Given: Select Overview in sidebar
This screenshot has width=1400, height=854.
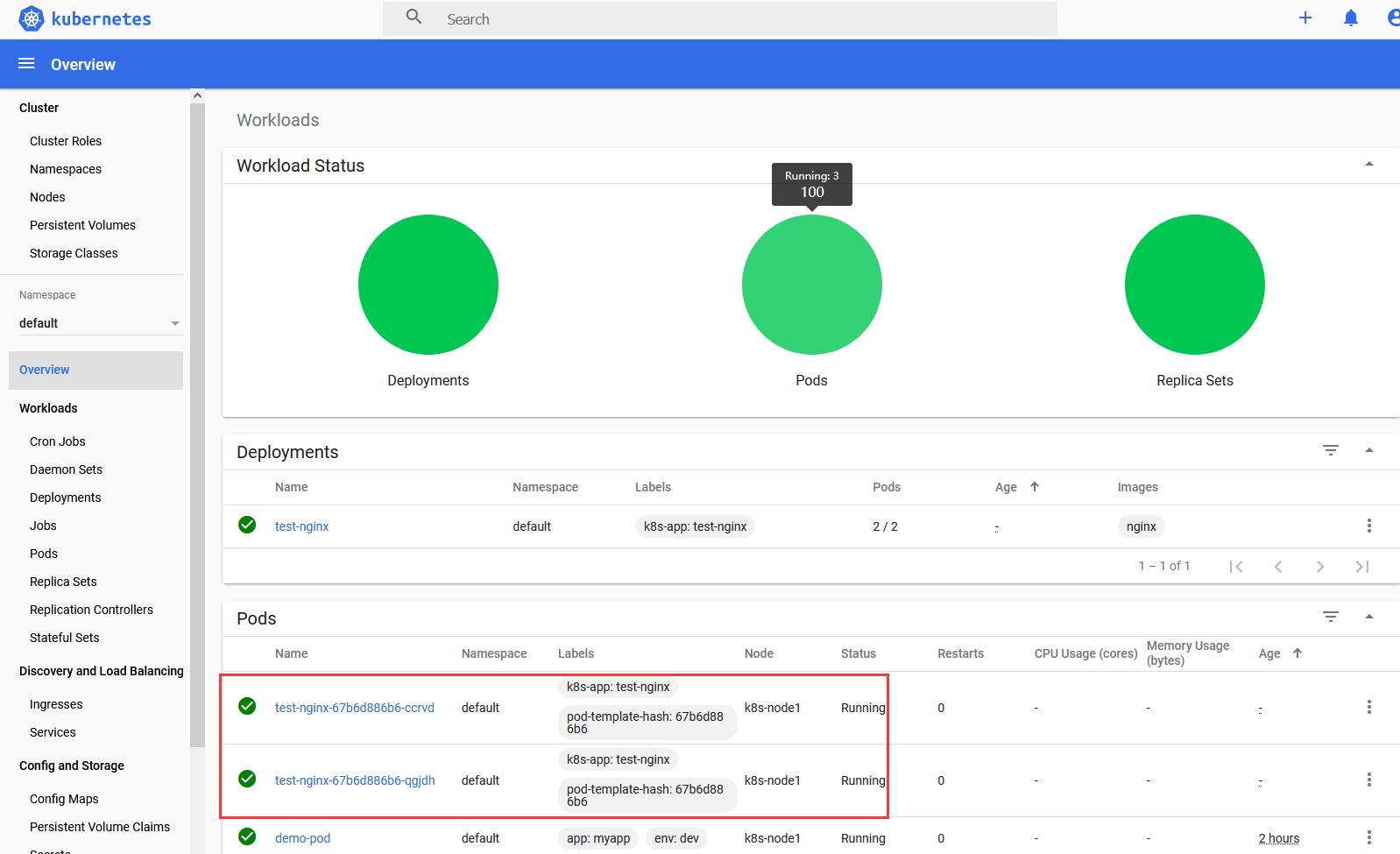Looking at the screenshot, I should [95, 370].
